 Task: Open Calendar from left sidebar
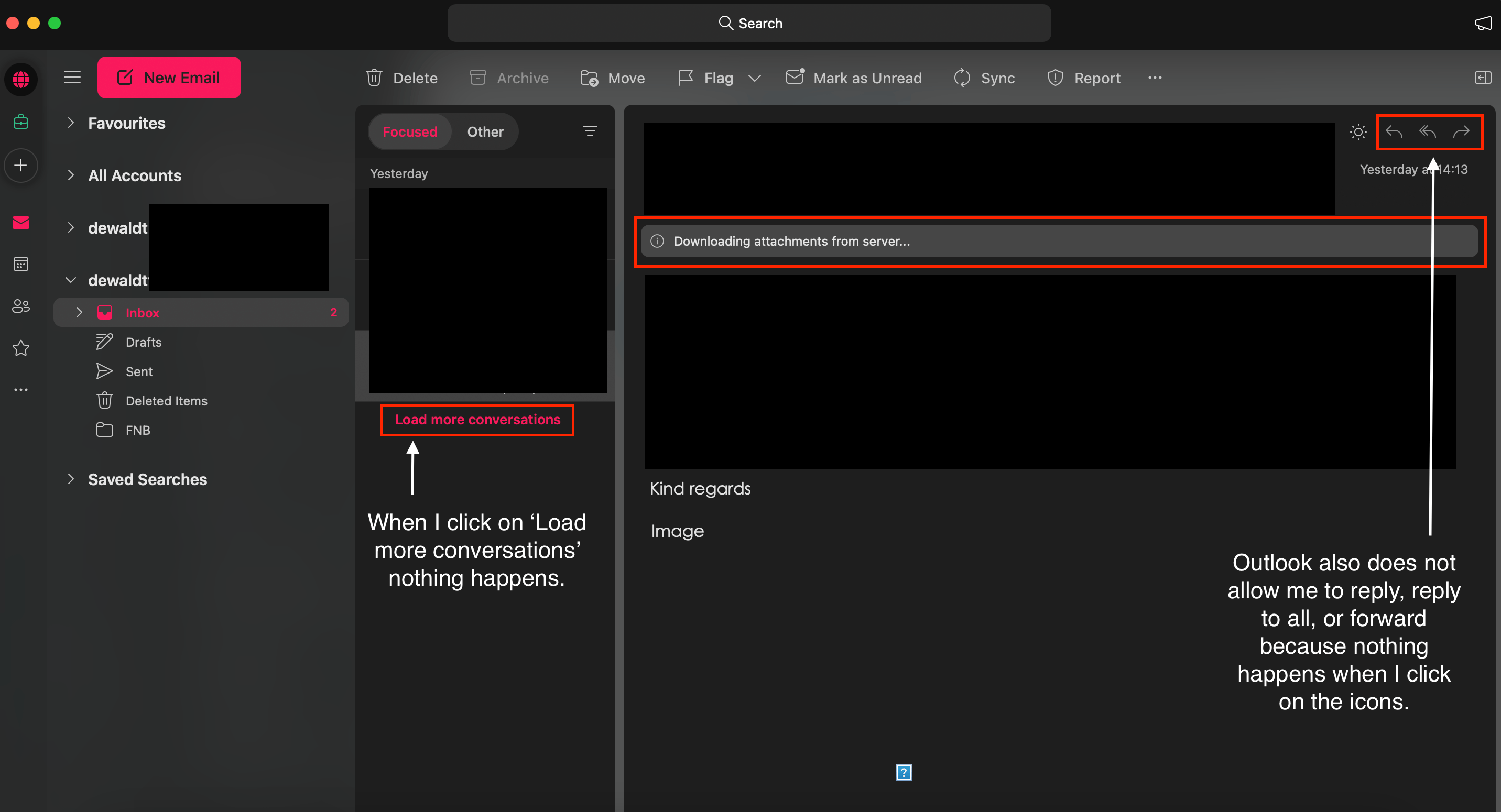click(21, 265)
